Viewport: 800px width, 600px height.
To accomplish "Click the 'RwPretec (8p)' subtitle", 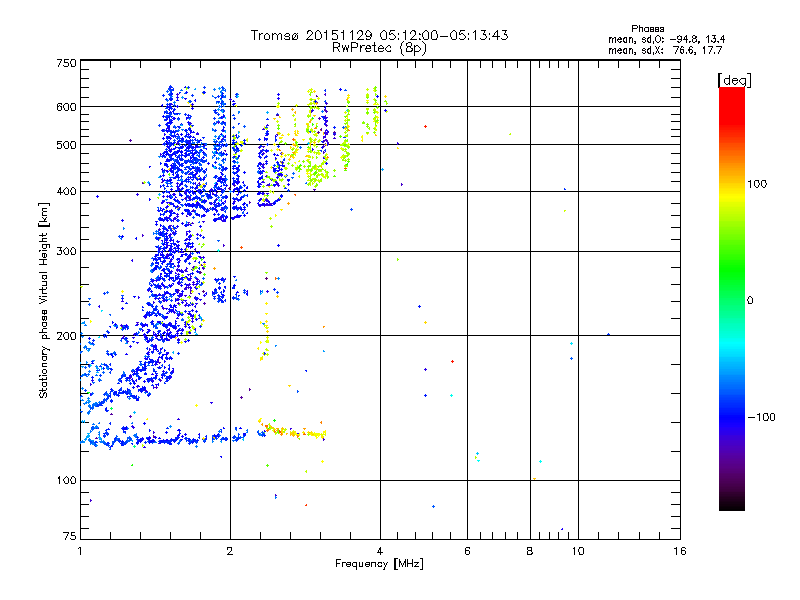I will point(379,48).
